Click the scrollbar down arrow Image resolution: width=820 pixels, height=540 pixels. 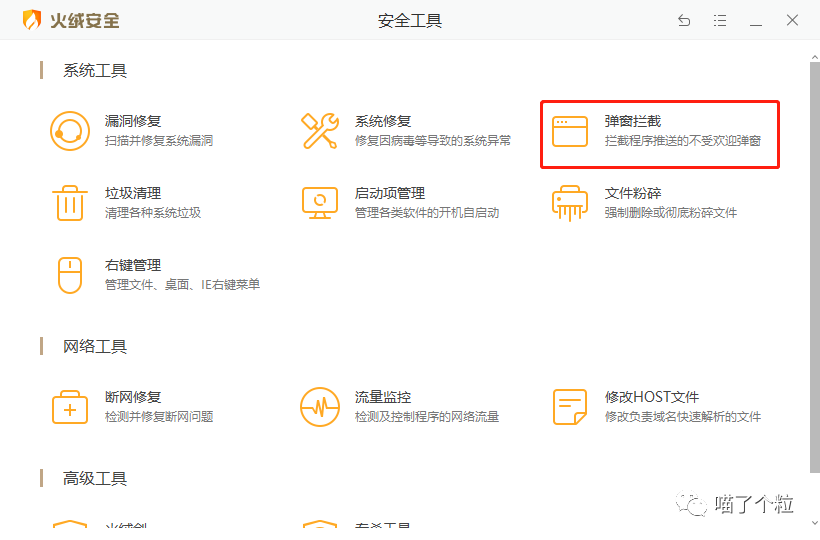815,522
